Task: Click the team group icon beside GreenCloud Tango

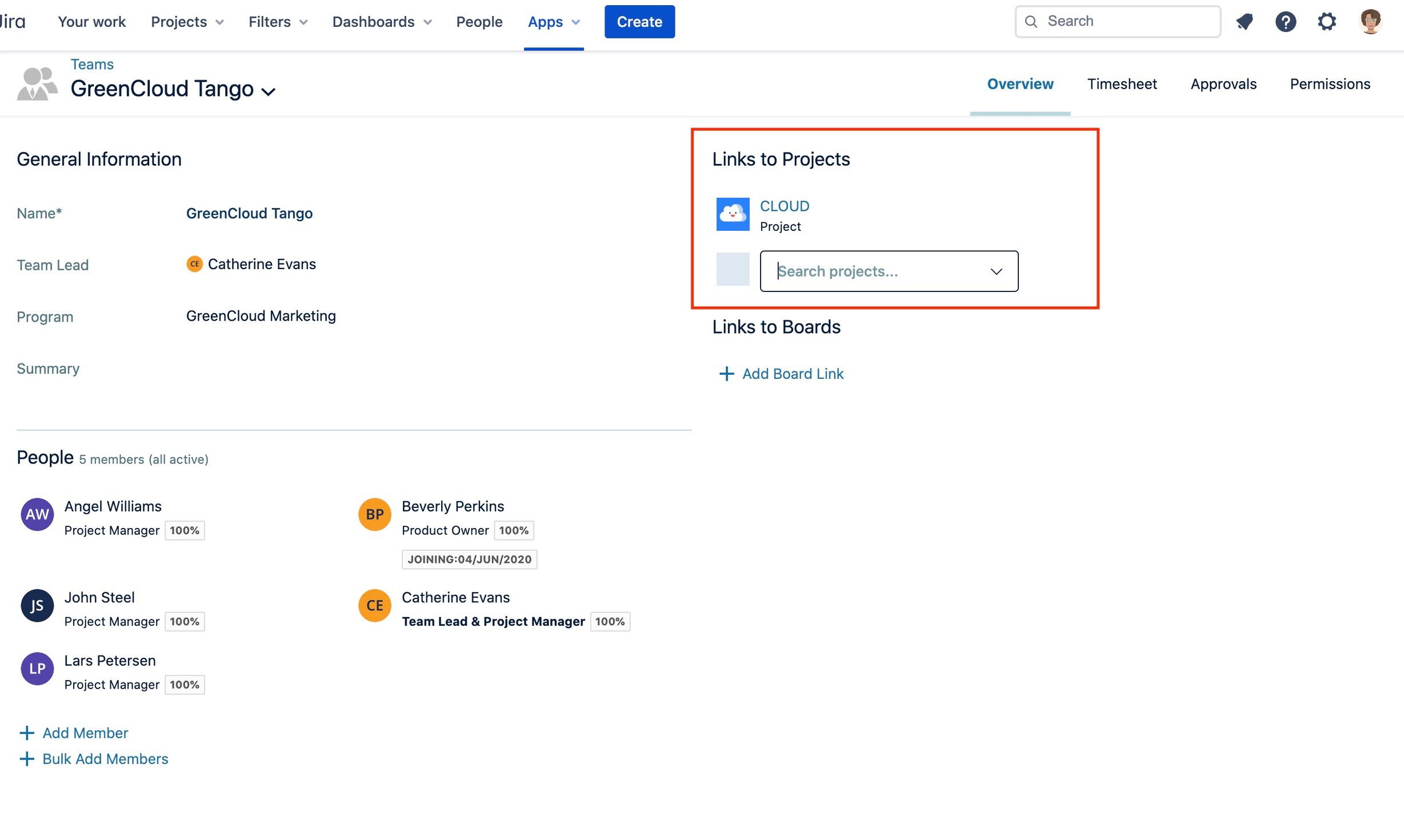Action: pyautogui.click(x=37, y=83)
